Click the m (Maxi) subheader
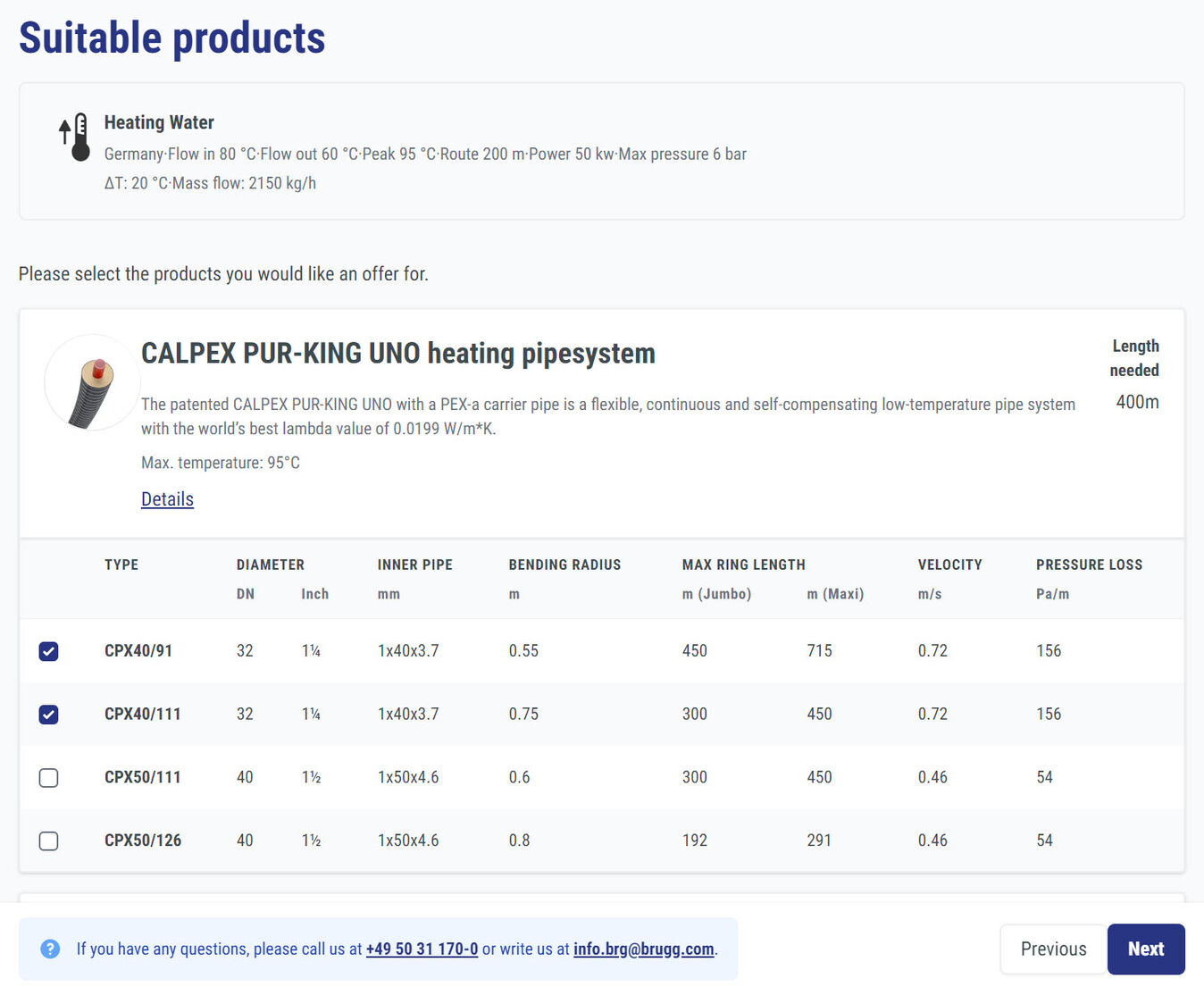The width and height of the screenshot is (1204, 987). [x=835, y=594]
